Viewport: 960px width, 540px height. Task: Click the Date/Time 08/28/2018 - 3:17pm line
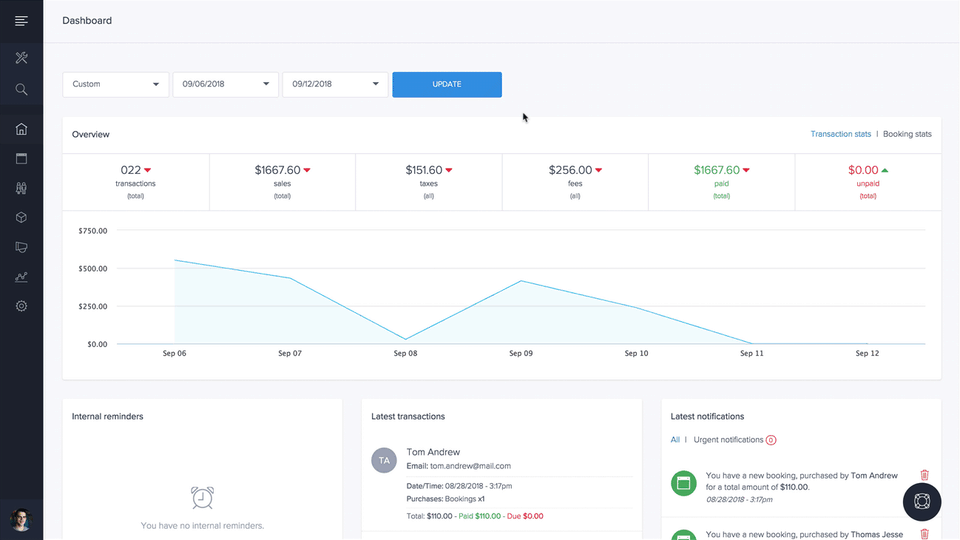(x=459, y=486)
